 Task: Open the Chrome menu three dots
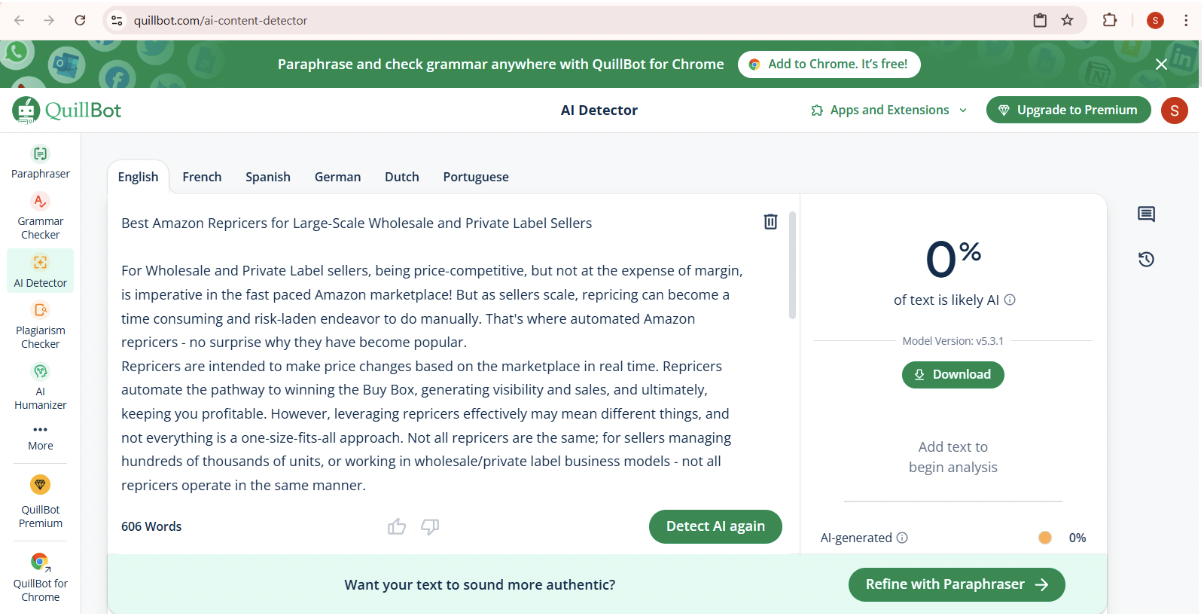pyautogui.click(x=1184, y=20)
